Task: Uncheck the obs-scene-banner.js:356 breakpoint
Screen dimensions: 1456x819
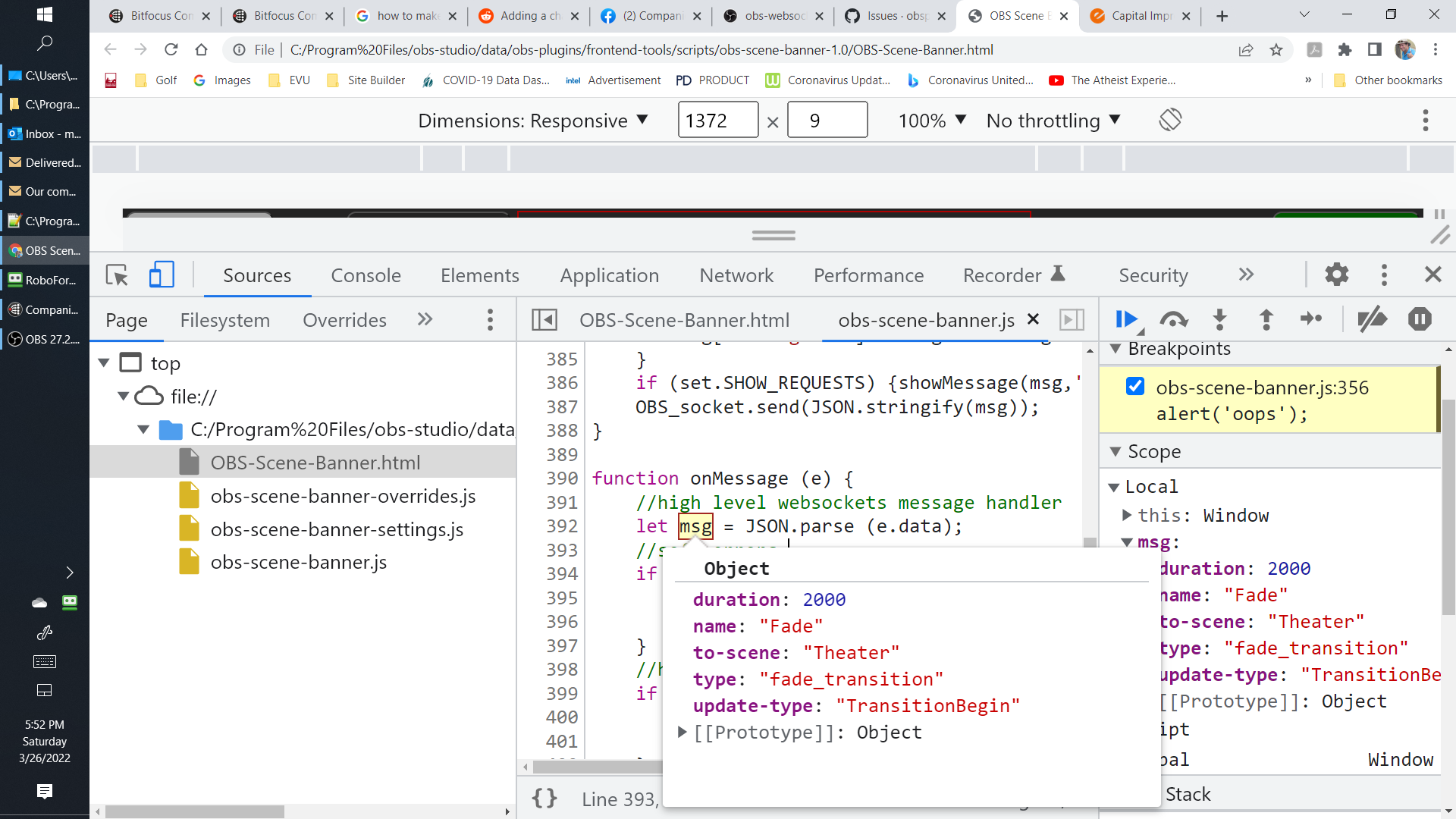Action: [x=1134, y=386]
